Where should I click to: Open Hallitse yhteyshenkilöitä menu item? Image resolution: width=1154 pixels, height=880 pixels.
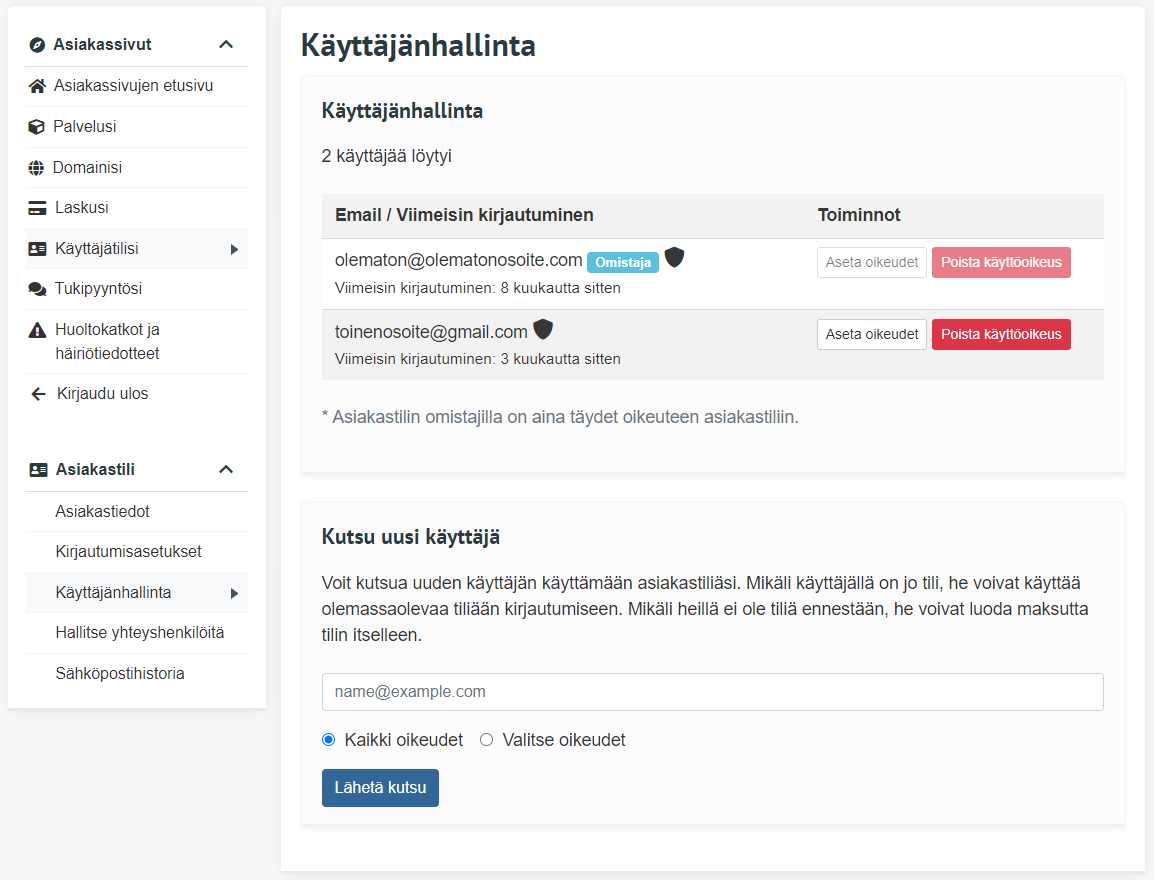pyautogui.click(x=140, y=633)
